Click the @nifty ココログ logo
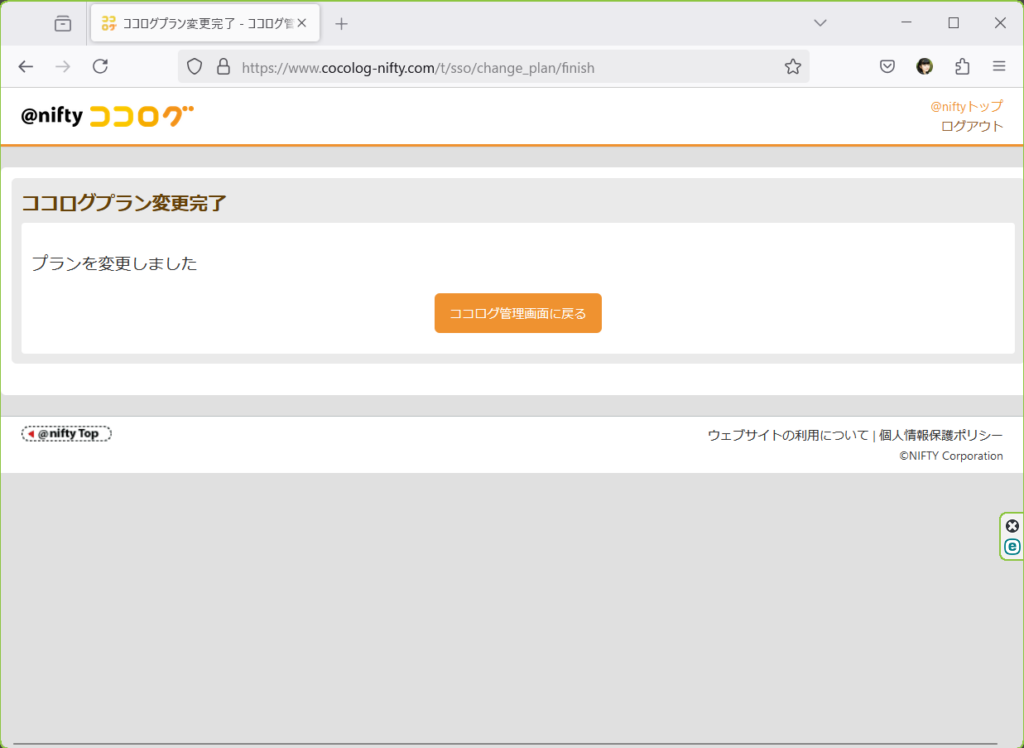The image size is (1024, 748). point(107,116)
